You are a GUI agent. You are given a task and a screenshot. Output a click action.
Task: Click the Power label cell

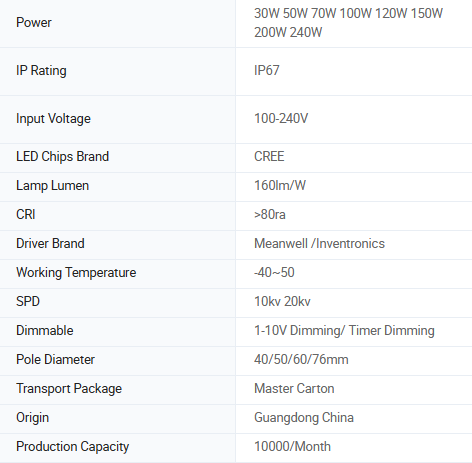118,23
